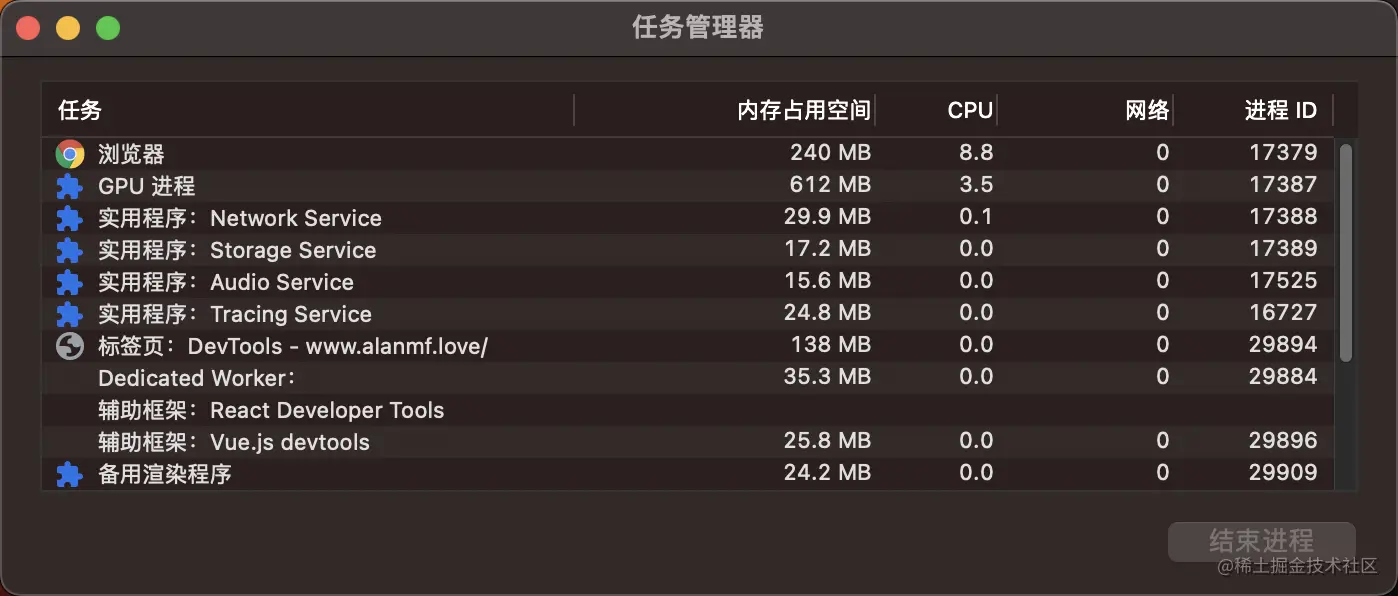Click the globe icon for DevTools tab
The image size is (1398, 596).
pyautogui.click(x=69, y=346)
